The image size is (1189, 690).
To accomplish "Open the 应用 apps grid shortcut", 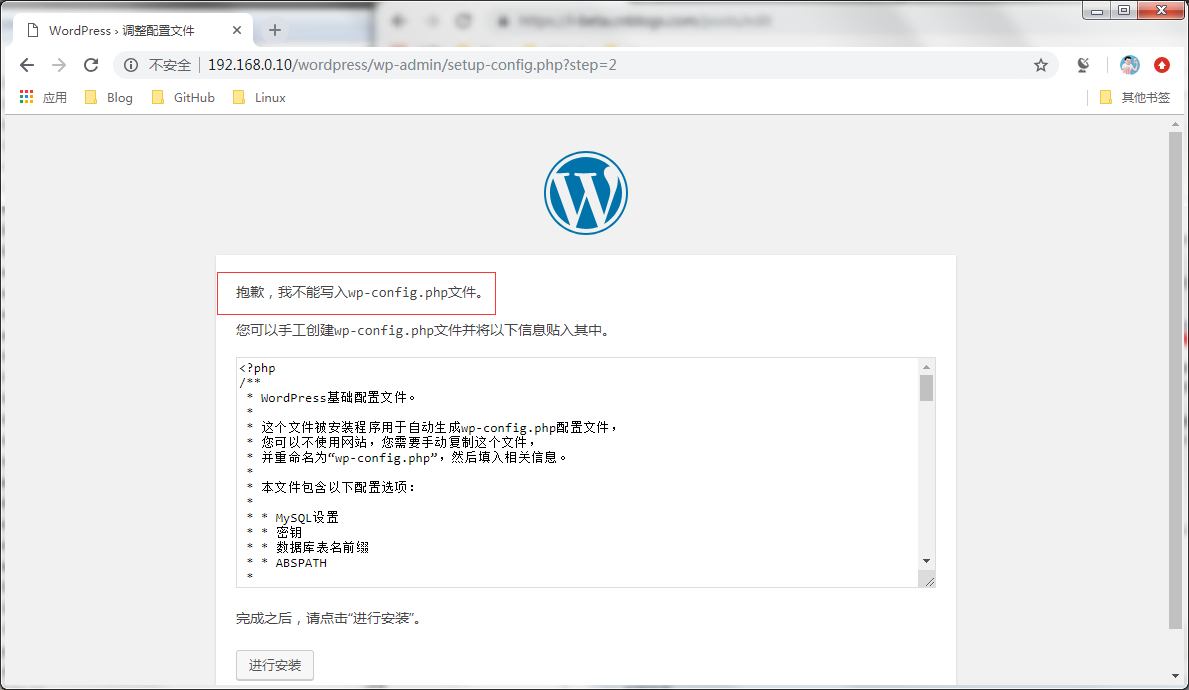I will pyautogui.click(x=43, y=97).
